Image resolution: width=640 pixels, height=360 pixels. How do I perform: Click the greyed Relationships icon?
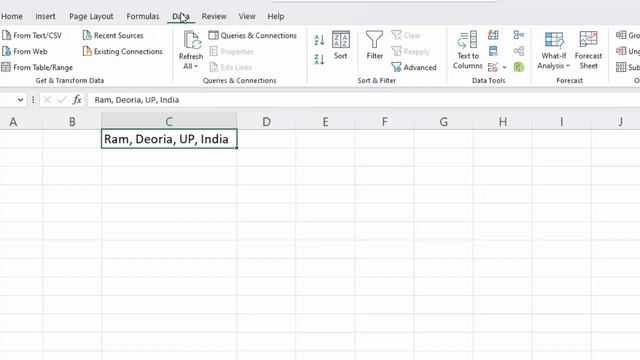tap(519, 51)
